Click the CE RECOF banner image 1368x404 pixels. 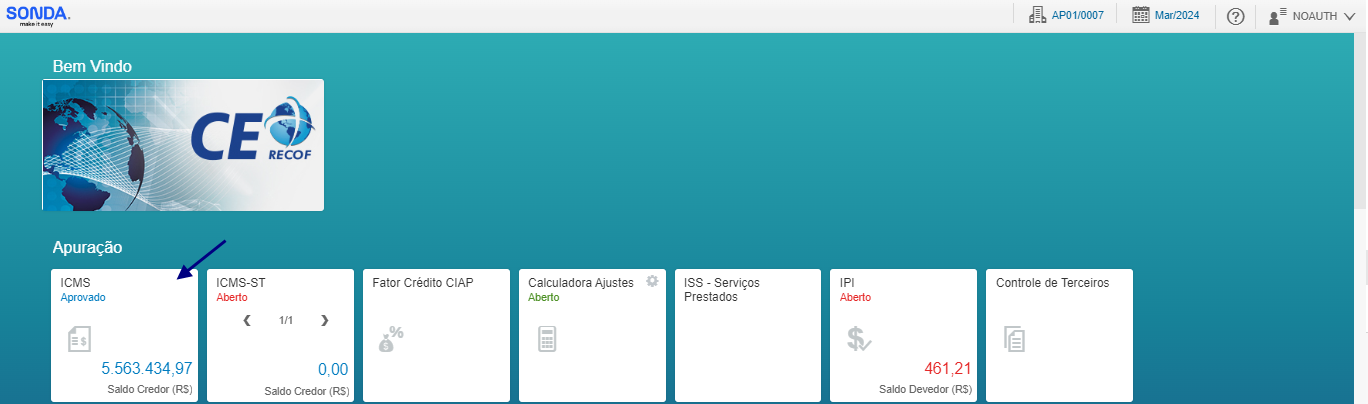pyautogui.click(x=183, y=145)
